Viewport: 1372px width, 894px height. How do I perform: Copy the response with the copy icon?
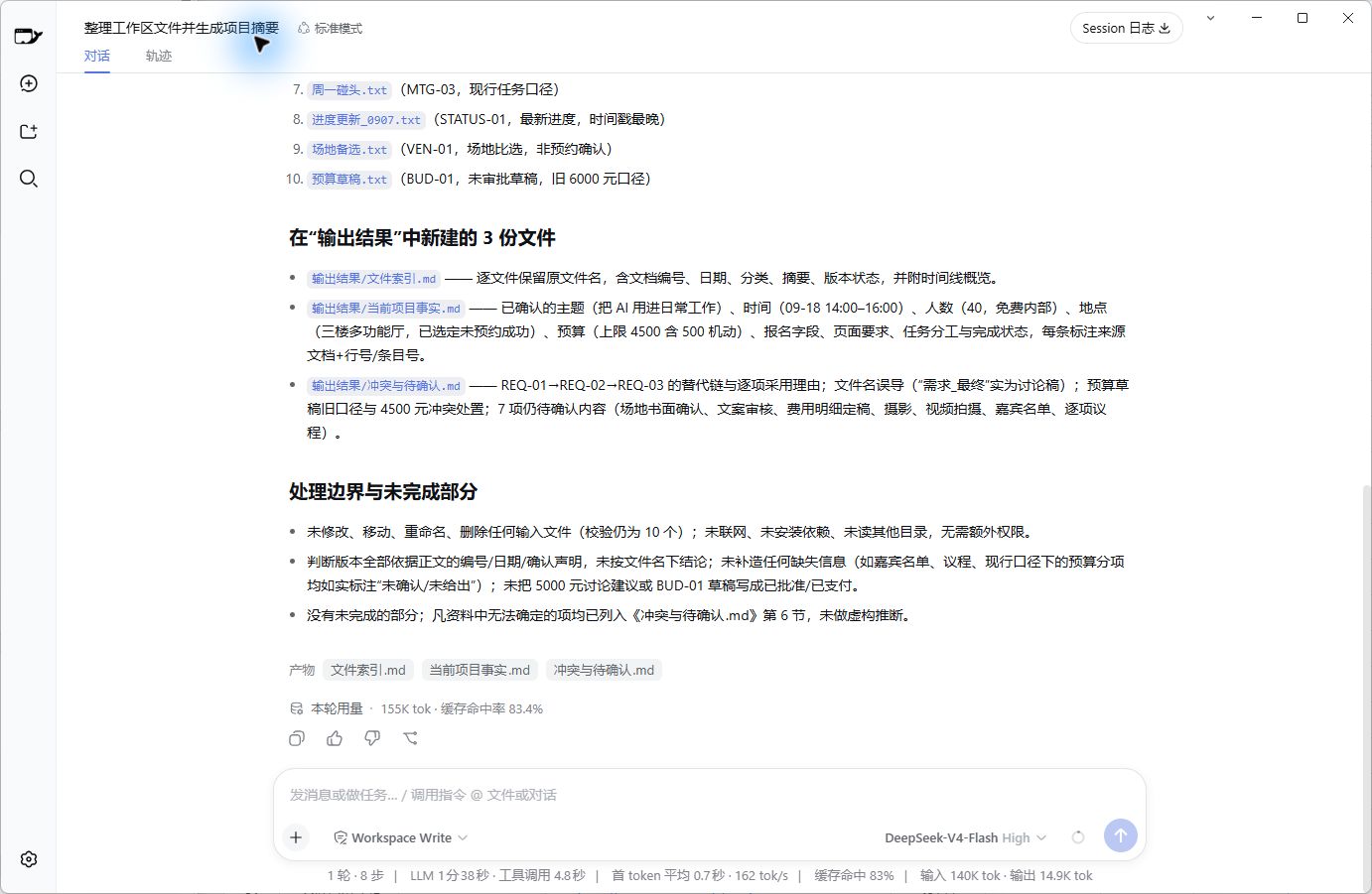click(x=297, y=738)
